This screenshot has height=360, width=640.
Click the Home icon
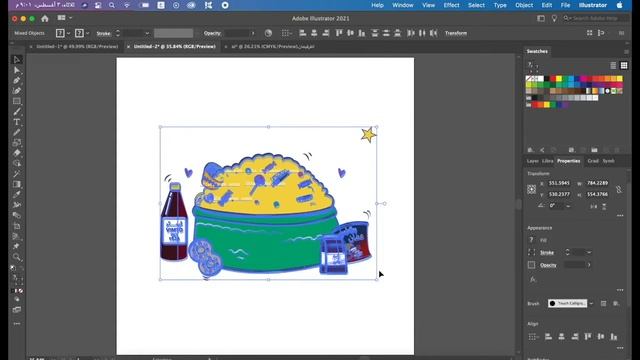(45, 18)
